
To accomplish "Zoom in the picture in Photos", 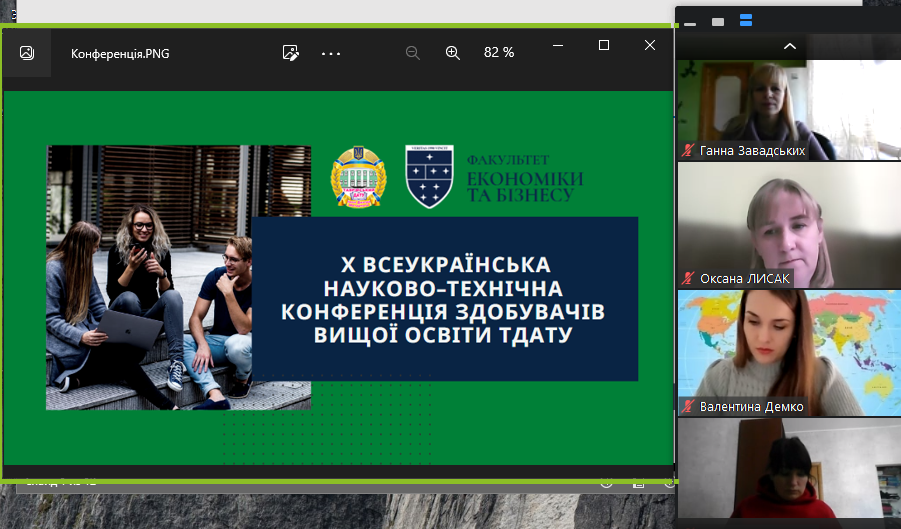I will click(453, 53).
